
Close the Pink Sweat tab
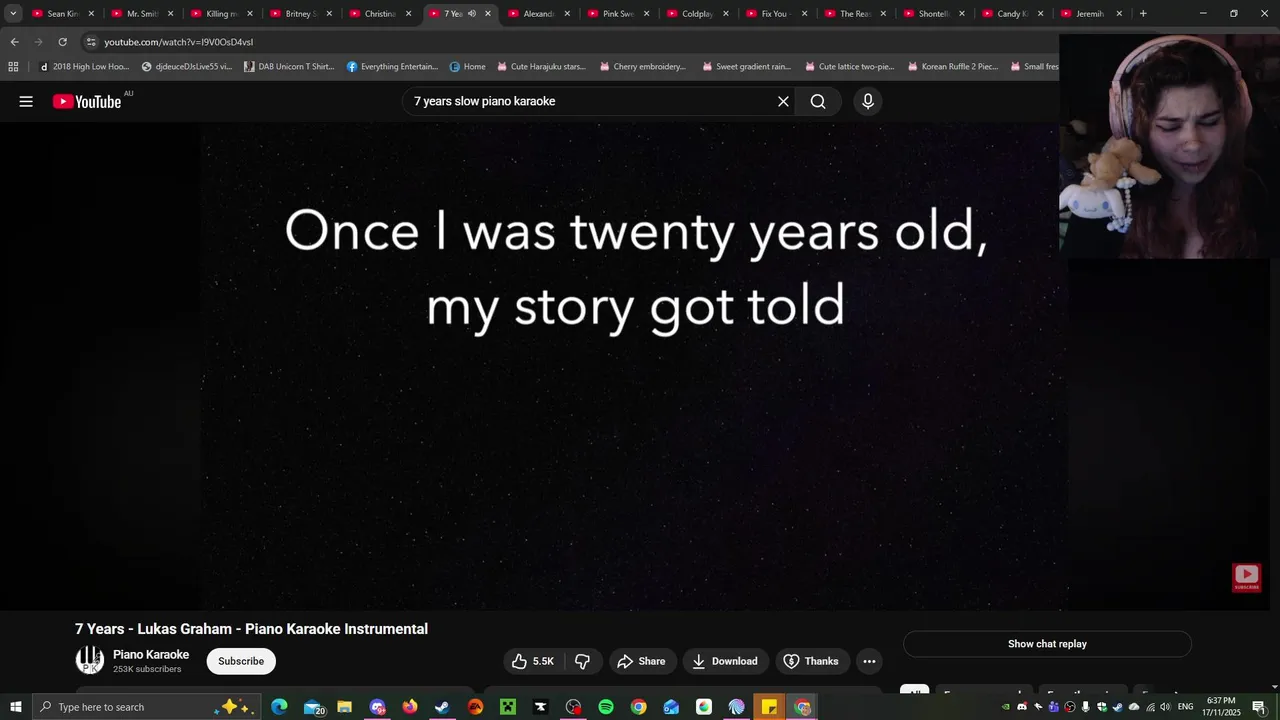tap(646, 14)
